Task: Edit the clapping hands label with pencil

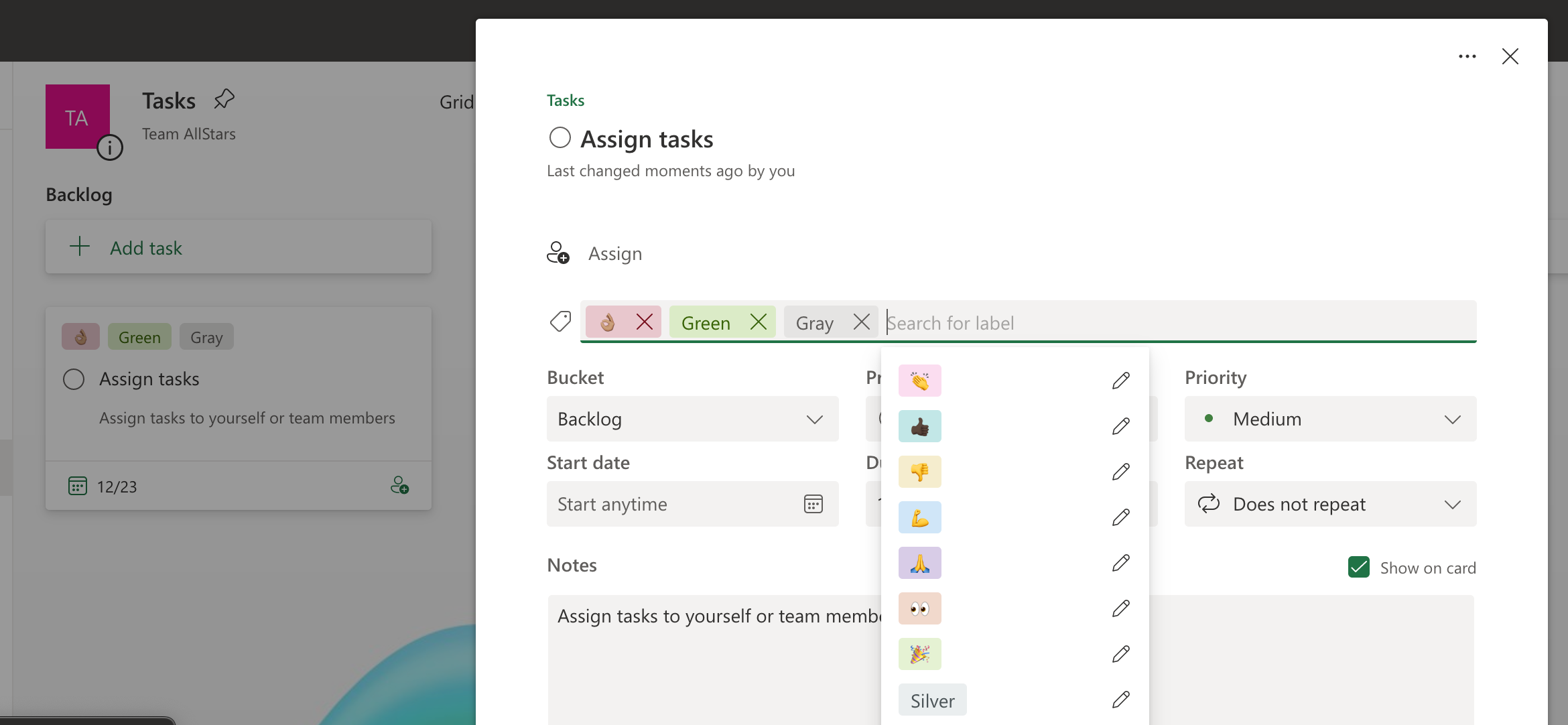Action: point(1121,381)
